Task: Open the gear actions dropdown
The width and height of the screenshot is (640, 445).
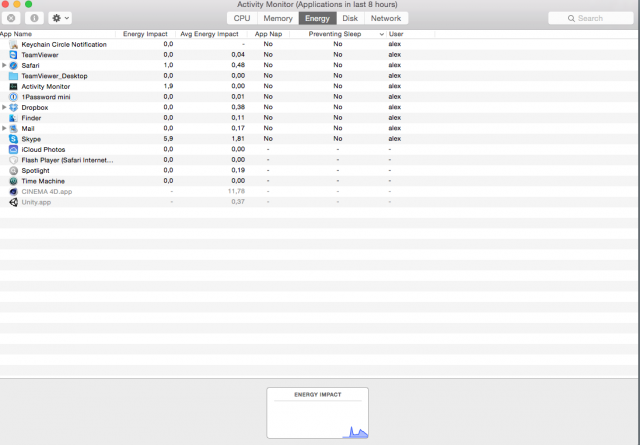Action: click(x=60, y=18)
